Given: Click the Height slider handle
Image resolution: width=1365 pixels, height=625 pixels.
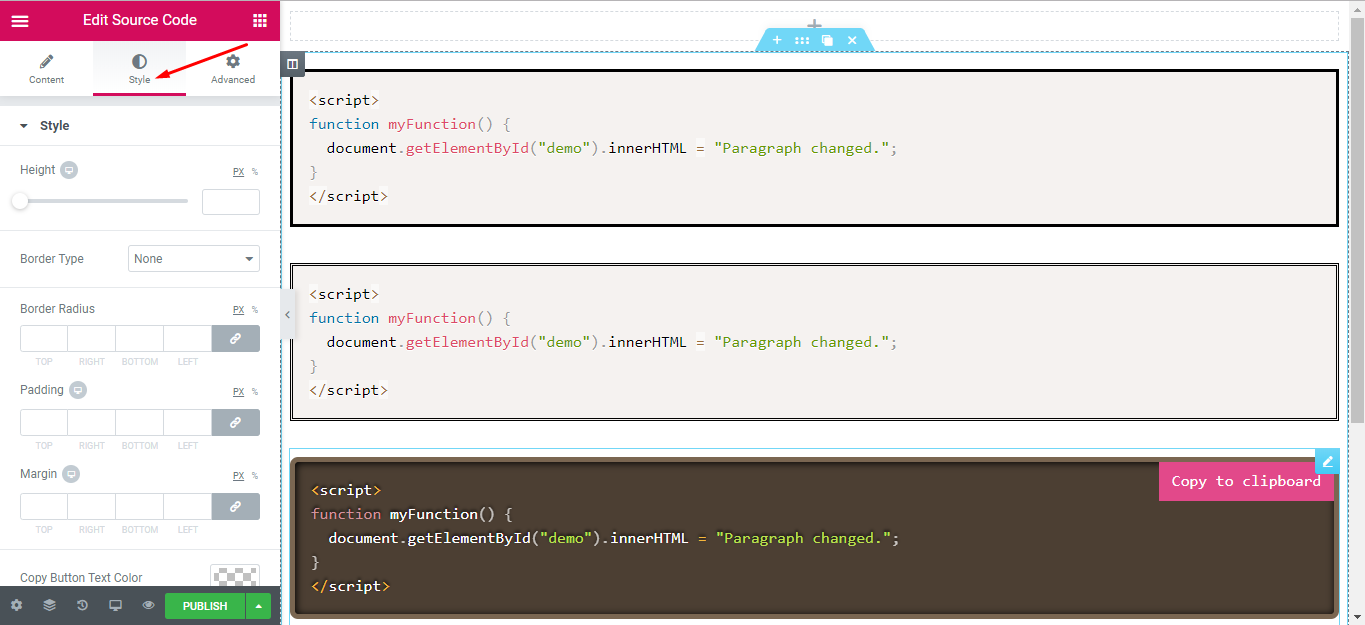Looking at the screenshot, I should coord(20,201).
